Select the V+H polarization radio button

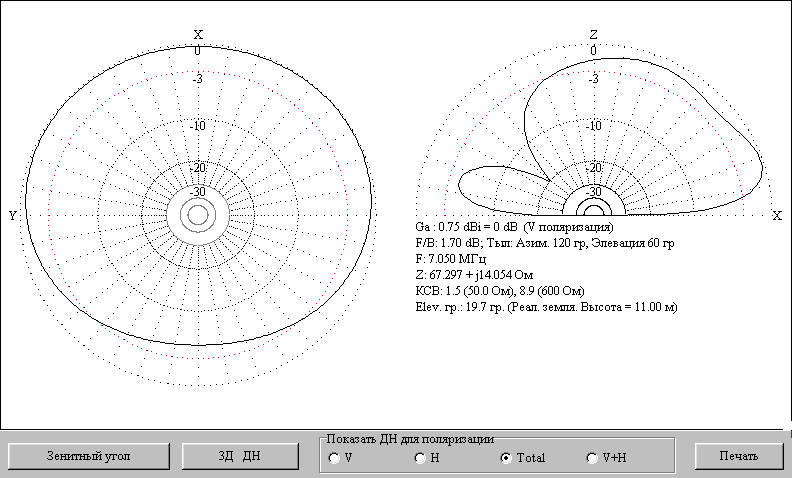(592, 458)
